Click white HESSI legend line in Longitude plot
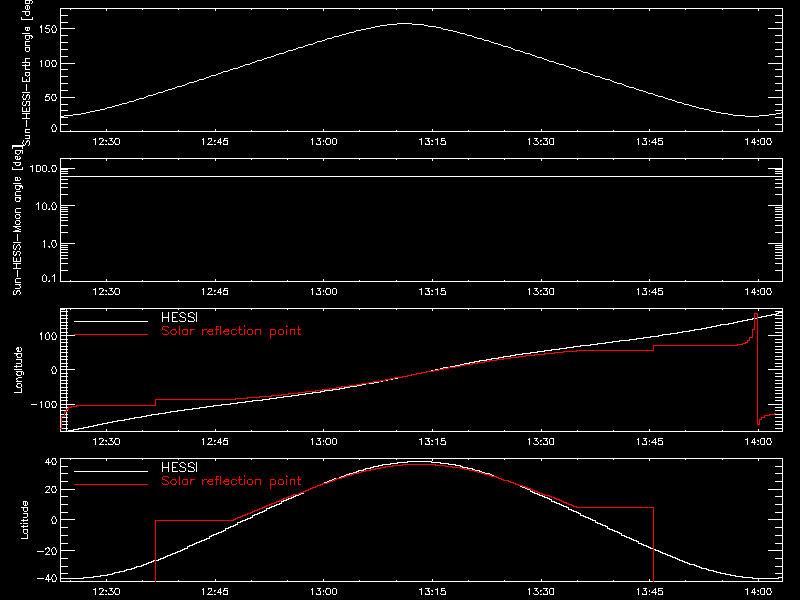This screenshot has width=800, height=600. pos(111,321)
